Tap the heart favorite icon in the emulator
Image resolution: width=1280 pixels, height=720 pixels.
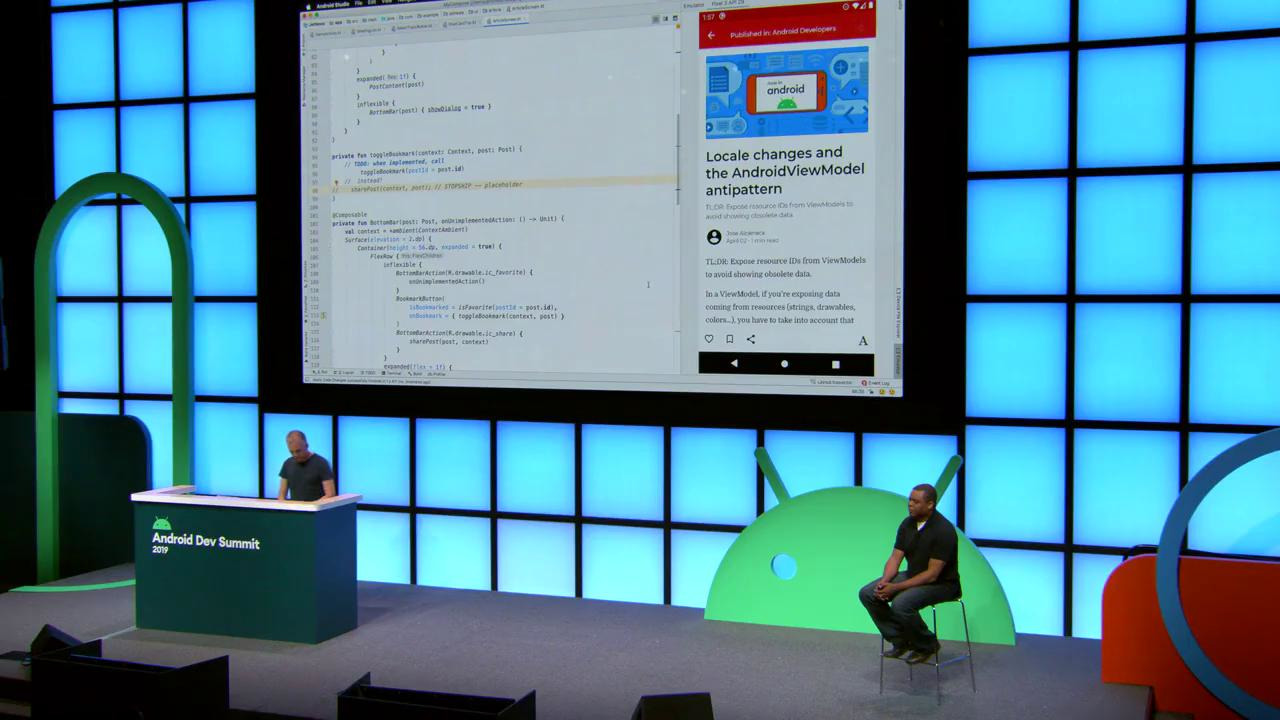[x=709, y=339]
